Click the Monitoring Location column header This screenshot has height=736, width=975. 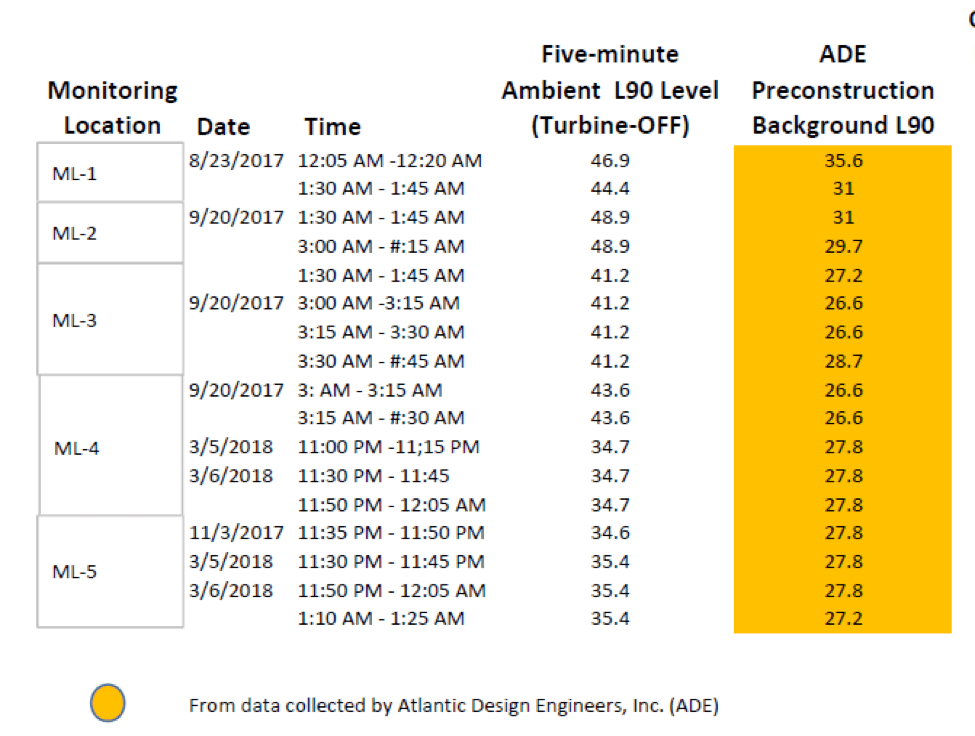112,108
